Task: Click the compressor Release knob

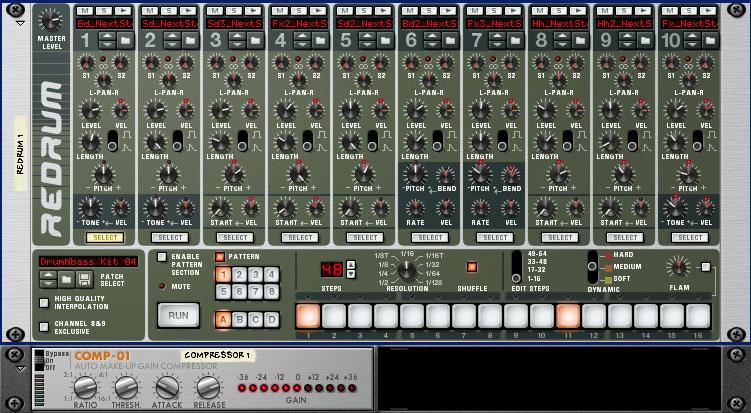Action: pos(208,387)
